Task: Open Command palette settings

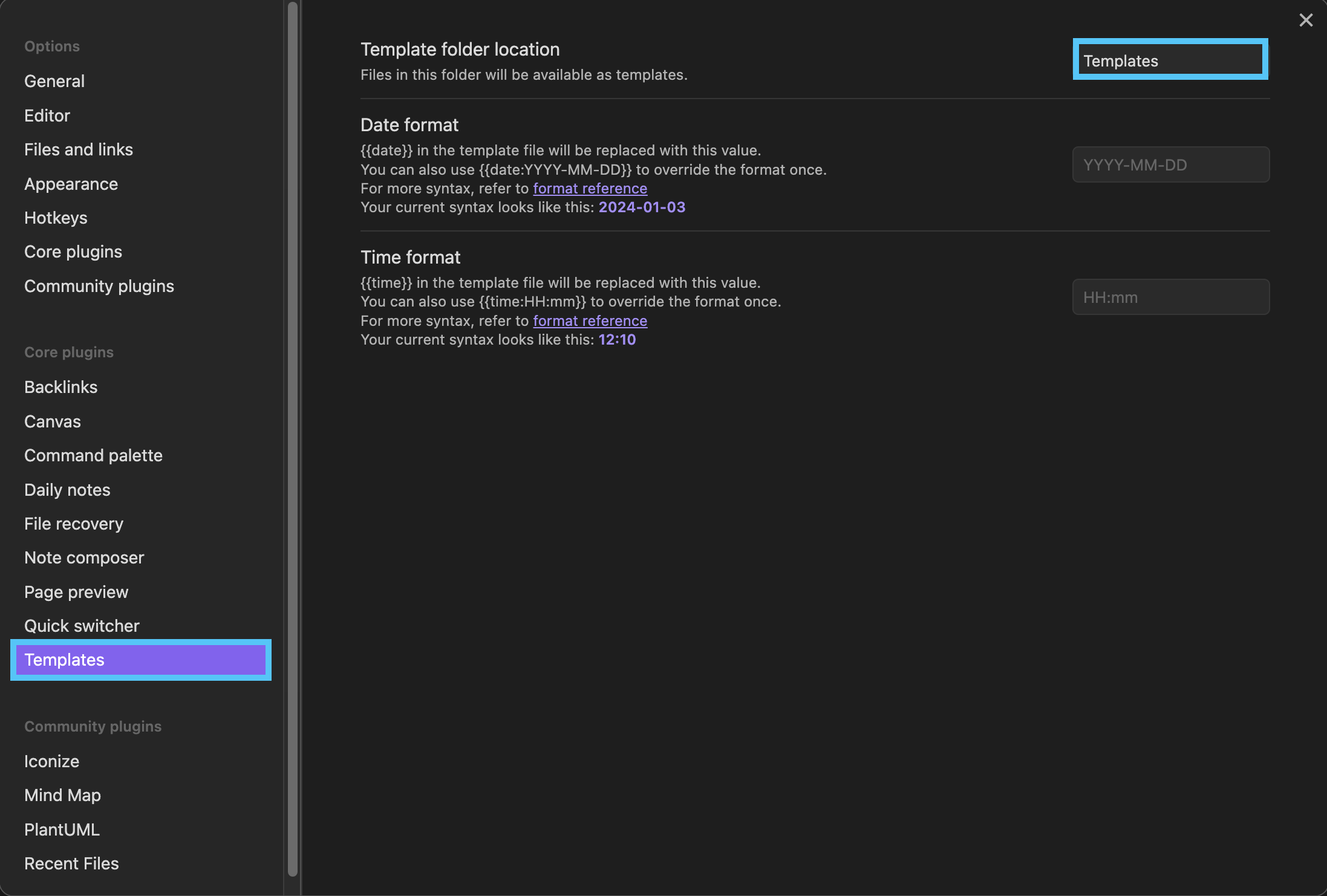Action: click(93, 455)
